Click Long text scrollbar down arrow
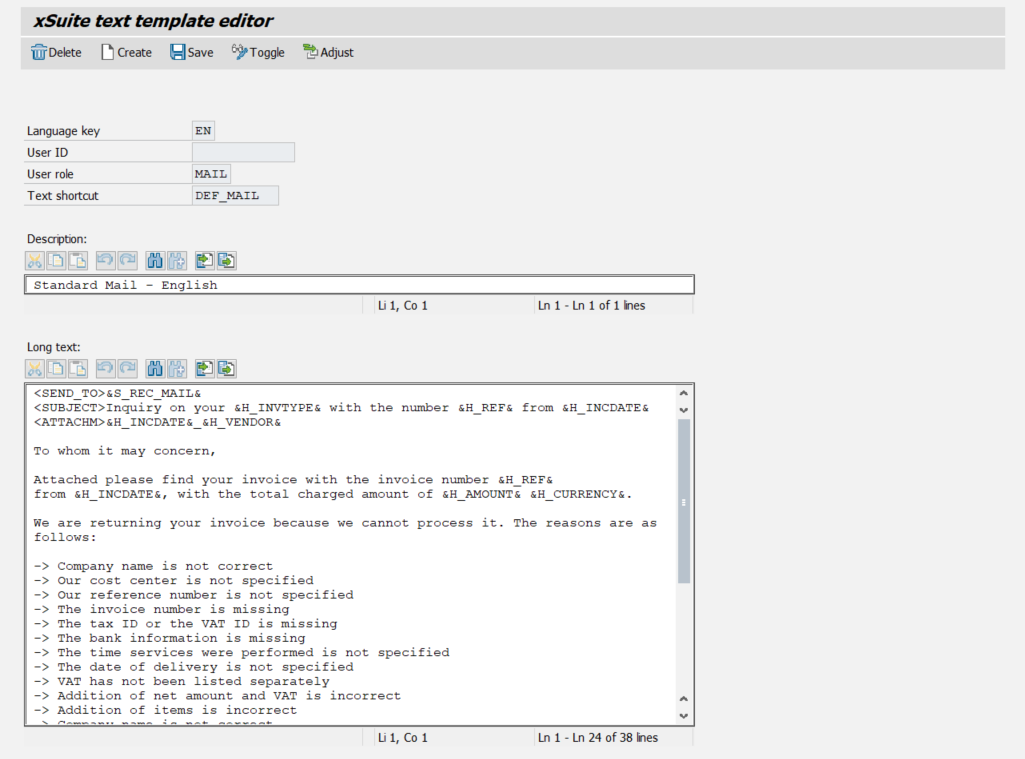This screenshot has width=1025, height=759. 684,715
